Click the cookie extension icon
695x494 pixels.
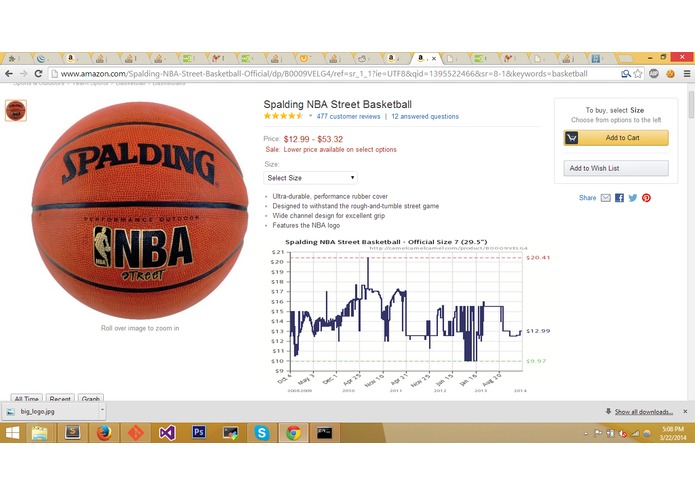pyautogui.click(x=670, y=74)
